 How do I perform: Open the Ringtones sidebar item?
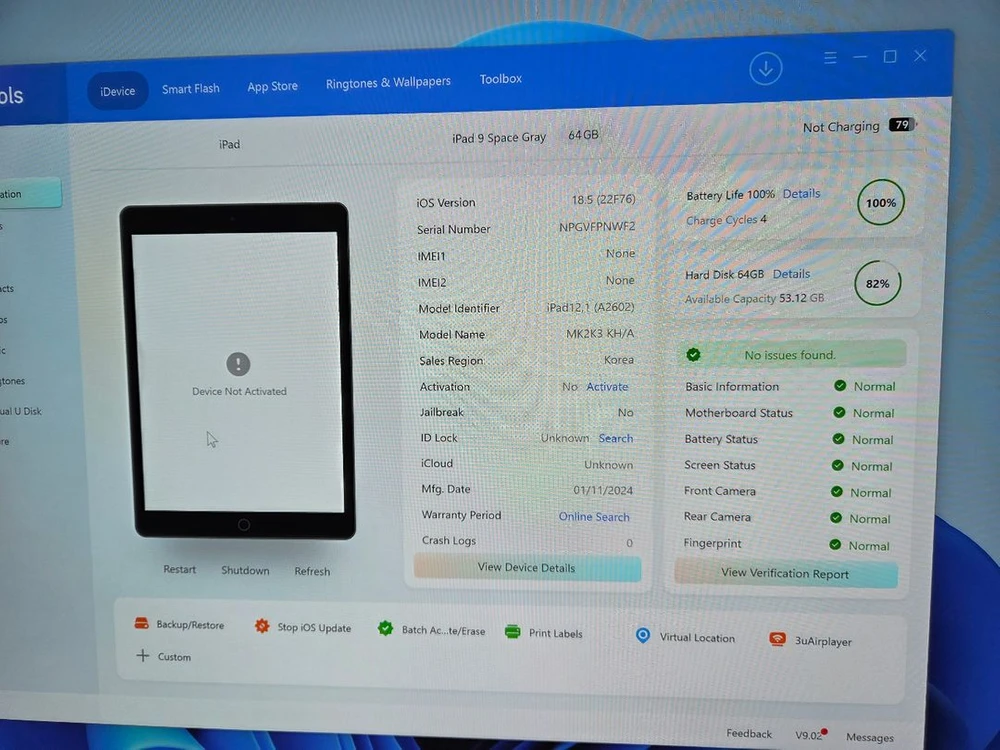tap(13, 381)
